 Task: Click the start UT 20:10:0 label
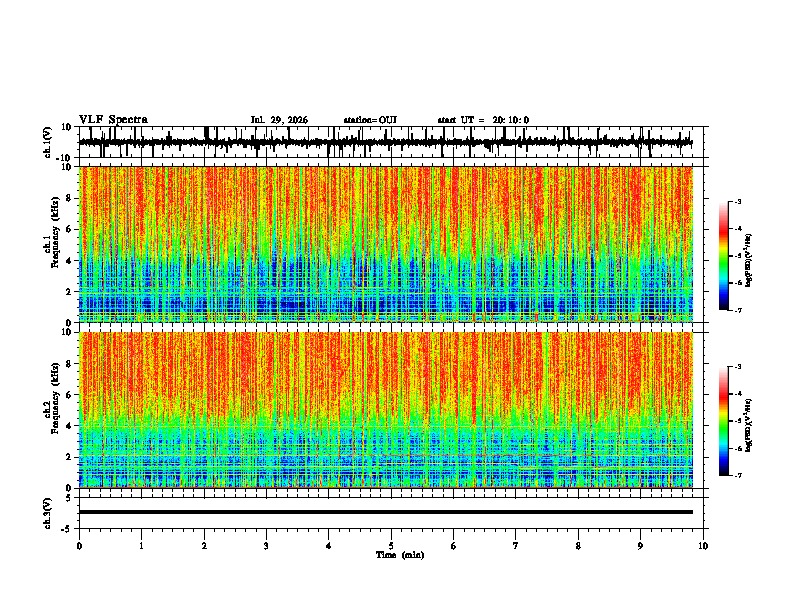click(x=483, y=120)
